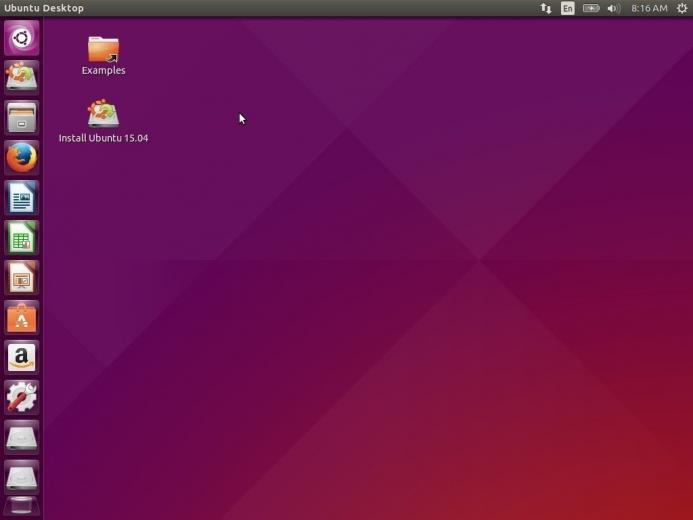The height and width of the screenshot is (520, 693).
Task: Open the sound volume indicator
Action: pyautogui.click(x=613, y=8)
